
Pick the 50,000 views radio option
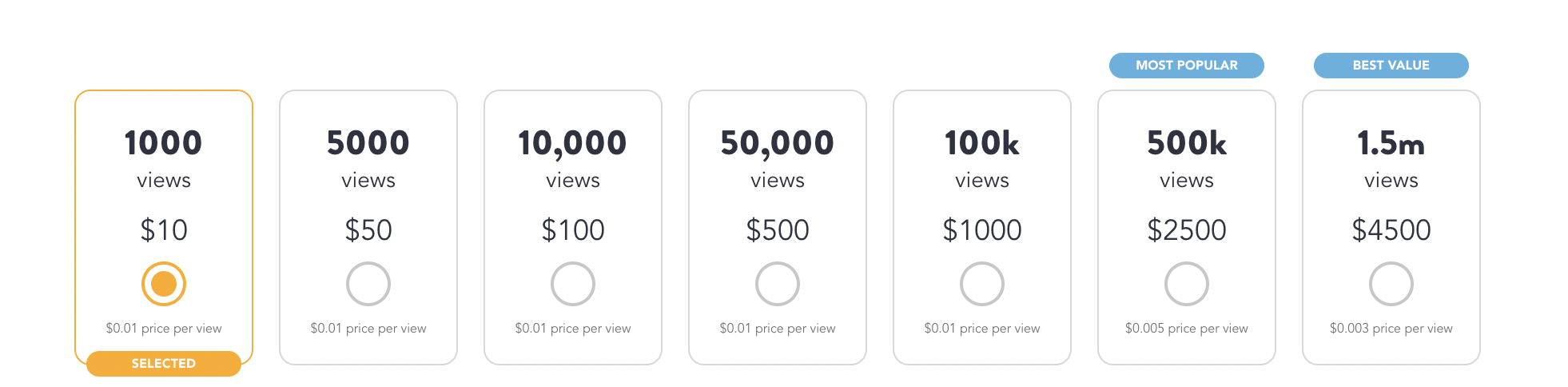click(778, 284)
